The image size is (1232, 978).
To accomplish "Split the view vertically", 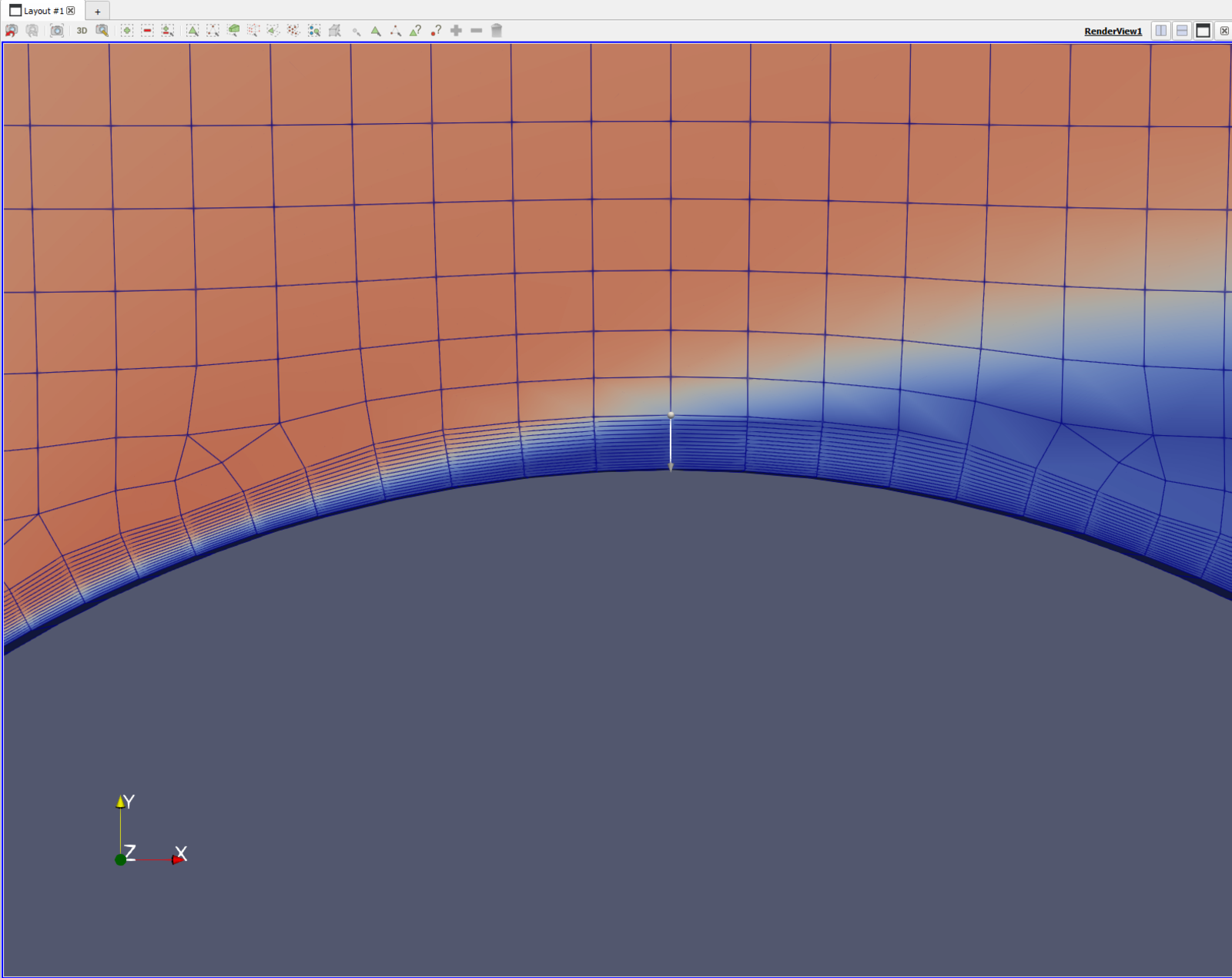I will tap(1182, 31).
